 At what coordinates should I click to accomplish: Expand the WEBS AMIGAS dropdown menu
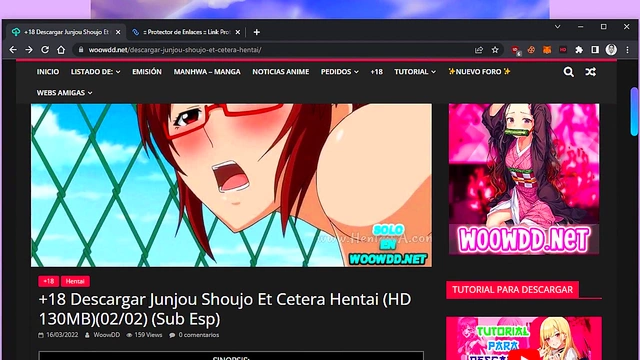[64, 93]
